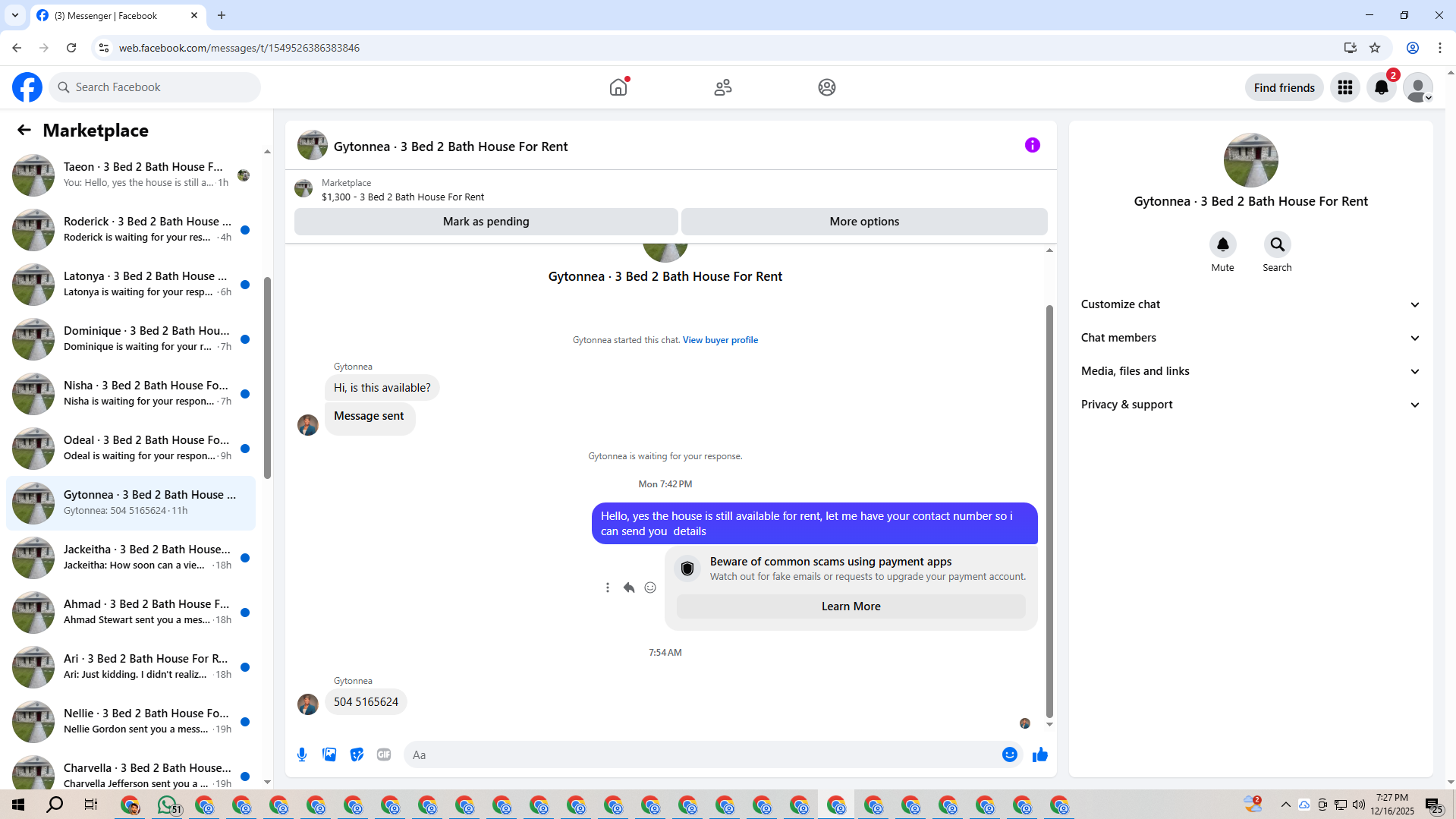
Task: Open the account profile avatar menu
Action: tap(1418, 87)
